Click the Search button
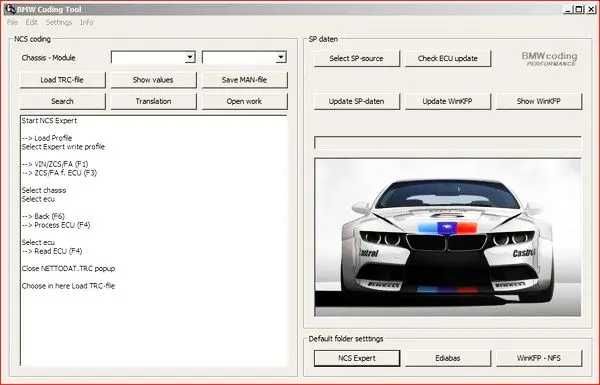This screenshot has width=600, height=385. tap(62, 101)
